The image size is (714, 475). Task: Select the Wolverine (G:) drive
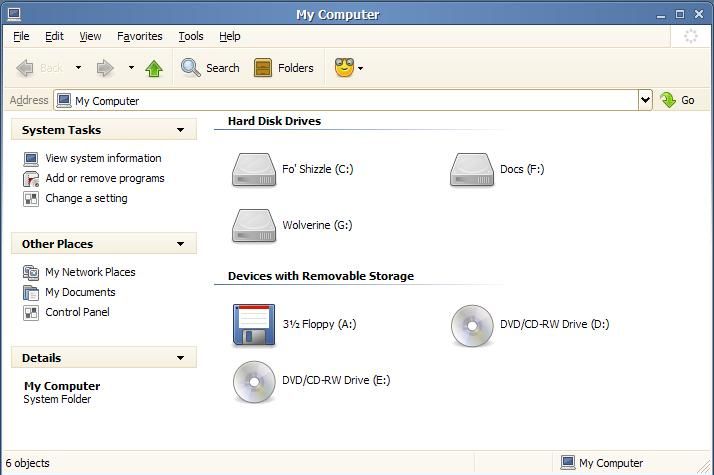(254, 225)
